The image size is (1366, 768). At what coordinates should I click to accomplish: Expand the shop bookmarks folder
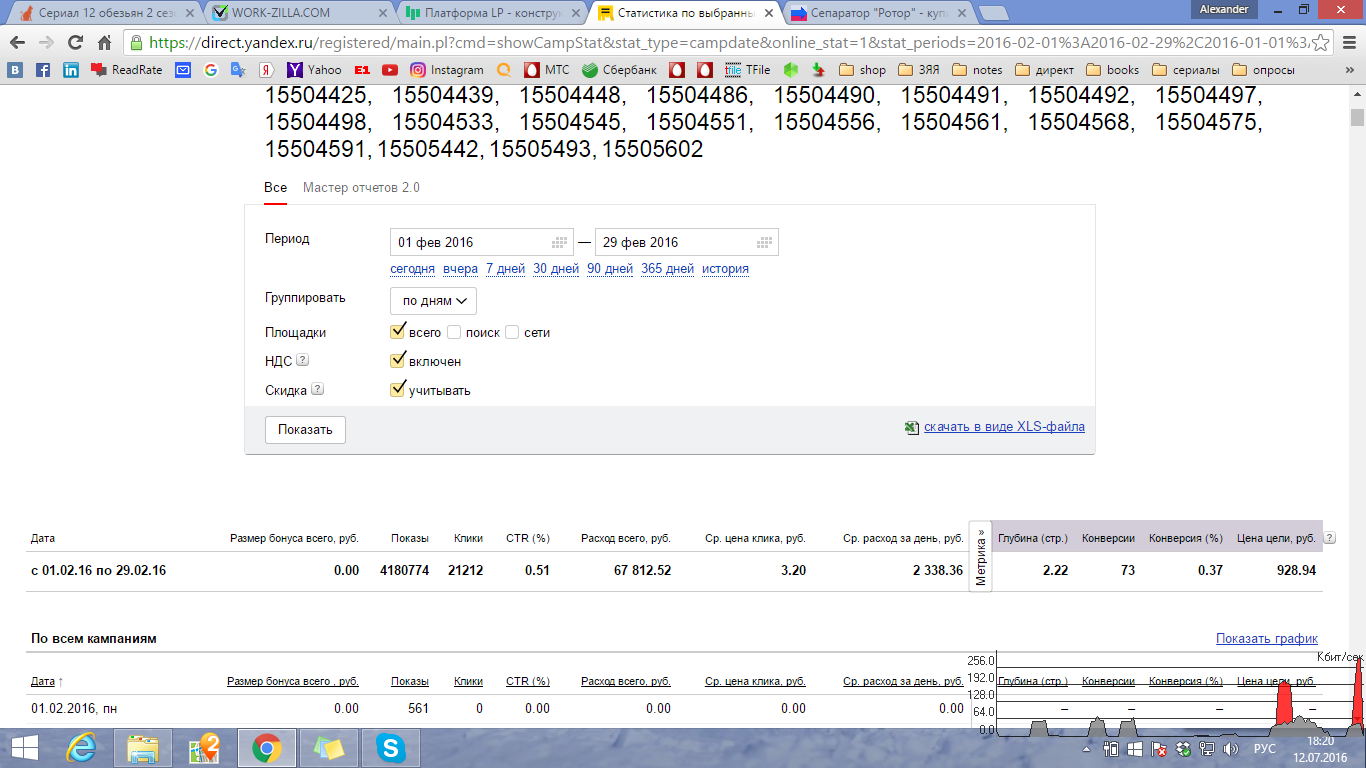(x=862, y=70)
